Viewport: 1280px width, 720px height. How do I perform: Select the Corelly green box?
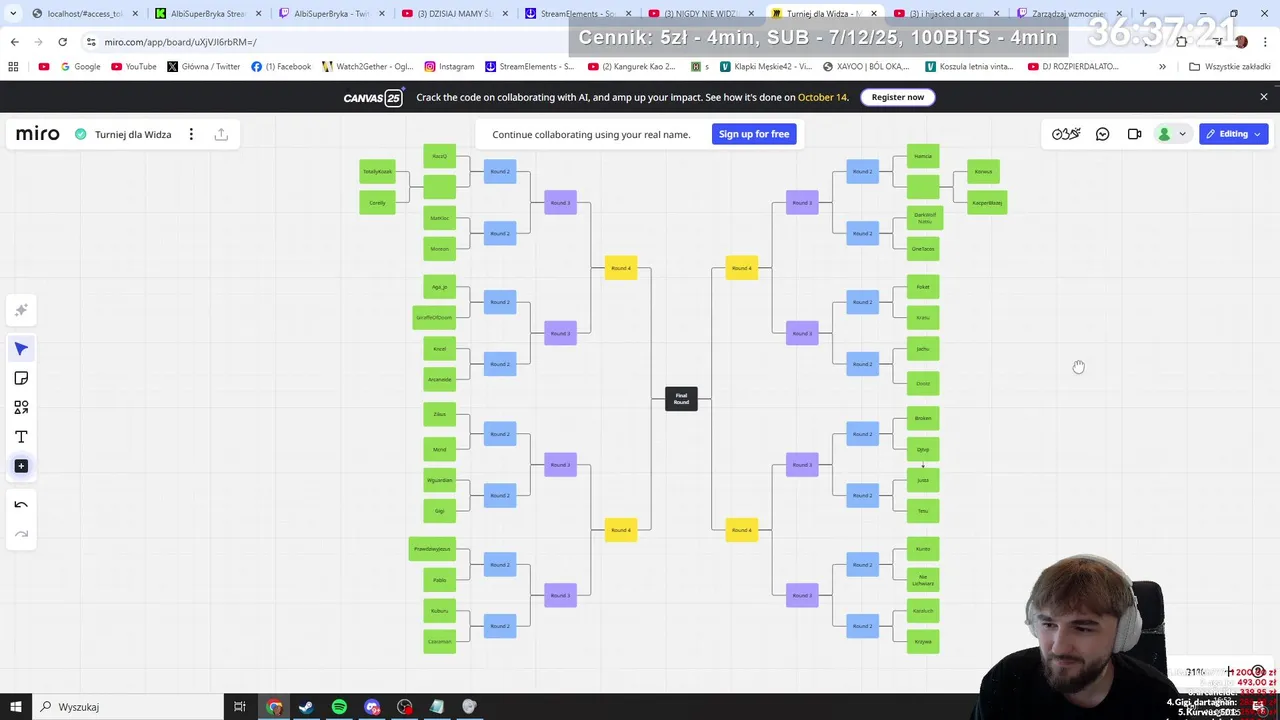377,203
